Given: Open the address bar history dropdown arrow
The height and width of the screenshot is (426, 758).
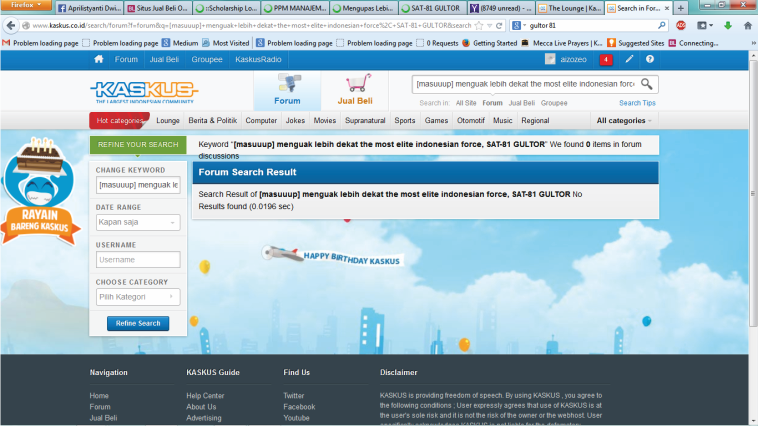Looking at the screenshot, I should coord(489,25).
